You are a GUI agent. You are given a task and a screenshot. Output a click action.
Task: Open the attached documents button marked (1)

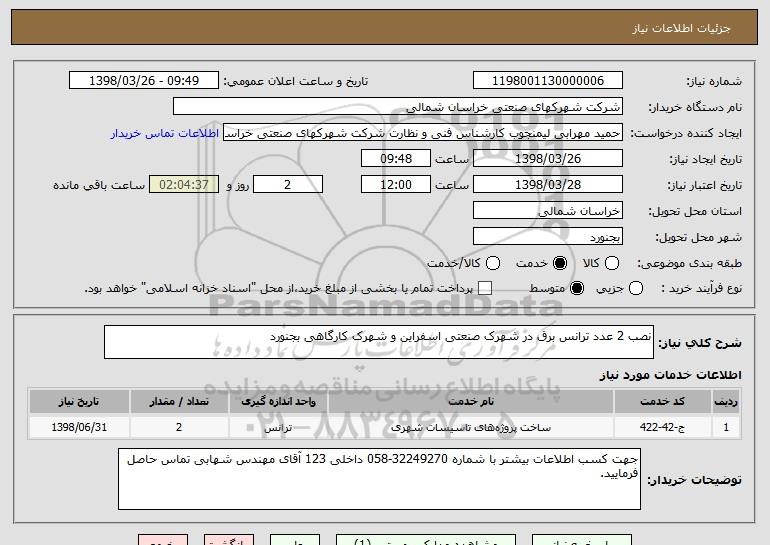click(426, 540)
